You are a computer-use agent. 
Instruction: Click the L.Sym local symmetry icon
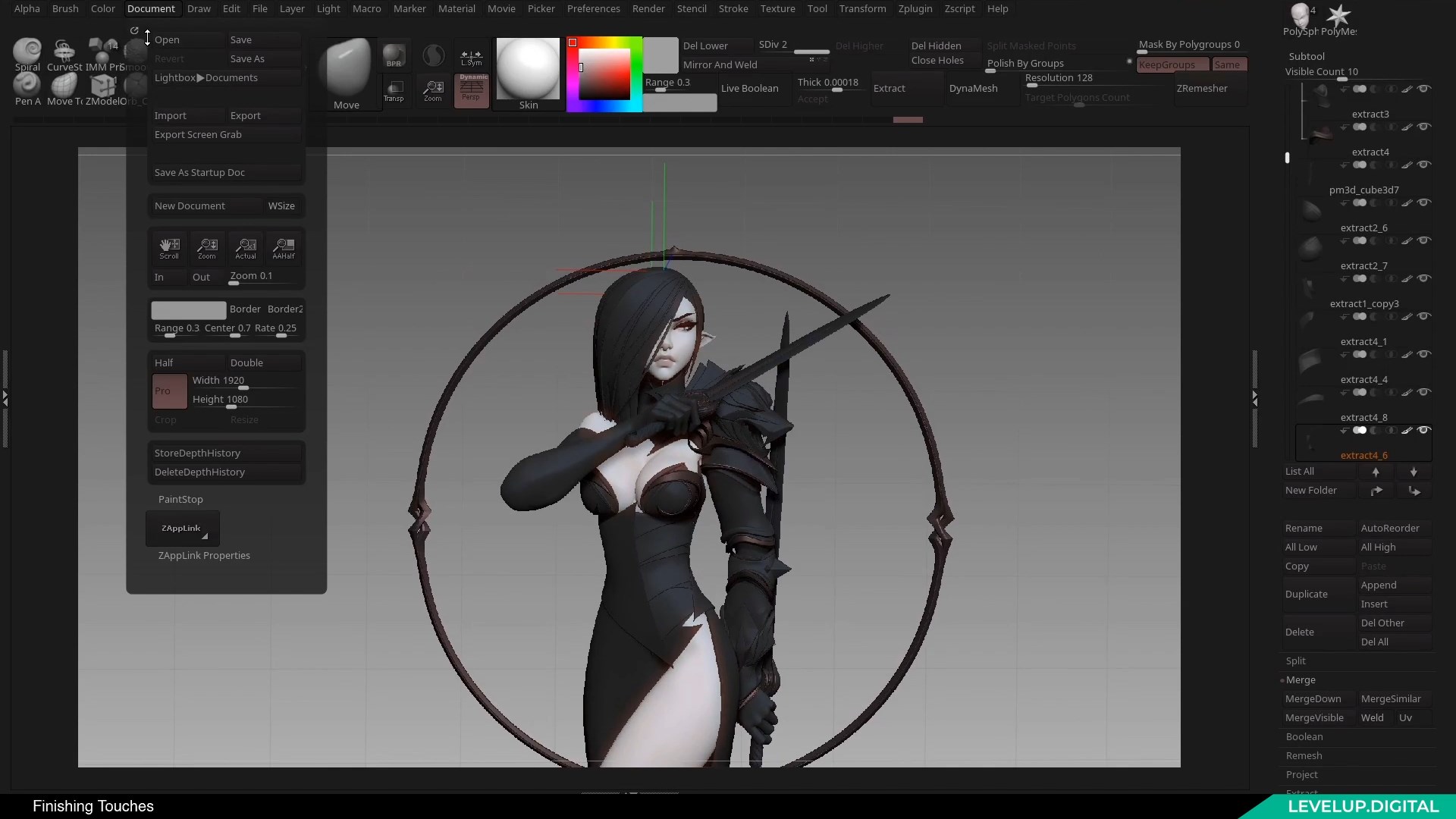(x=471, y=57)
